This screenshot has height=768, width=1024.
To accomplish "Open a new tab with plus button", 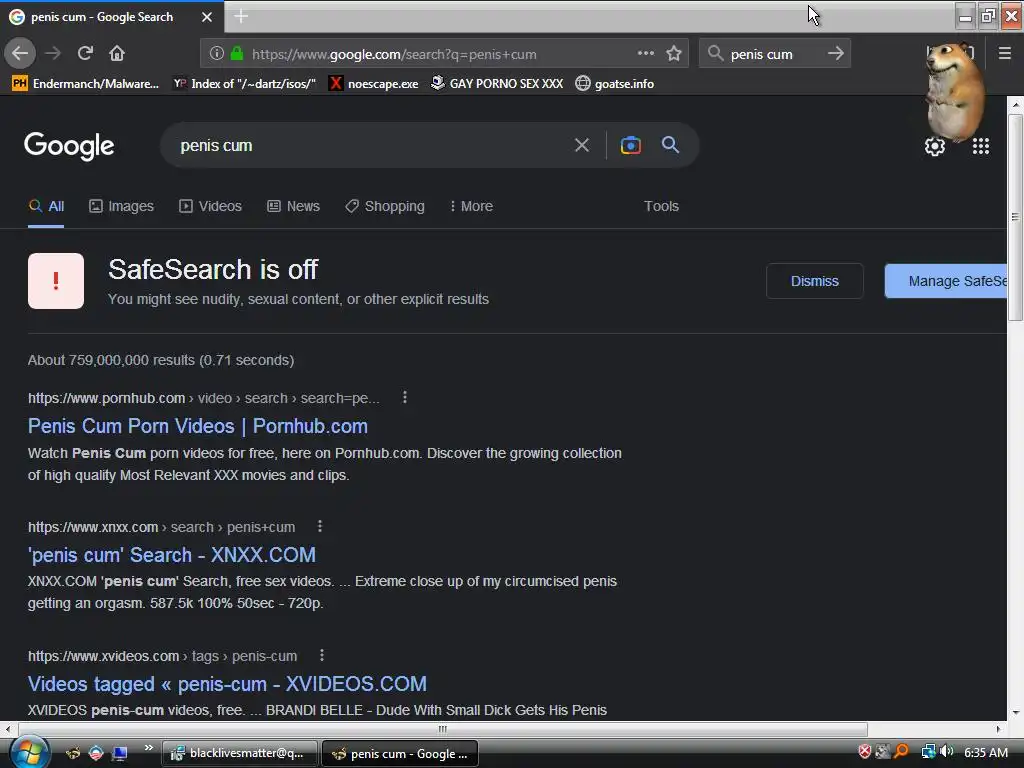I will pos(241,16).
